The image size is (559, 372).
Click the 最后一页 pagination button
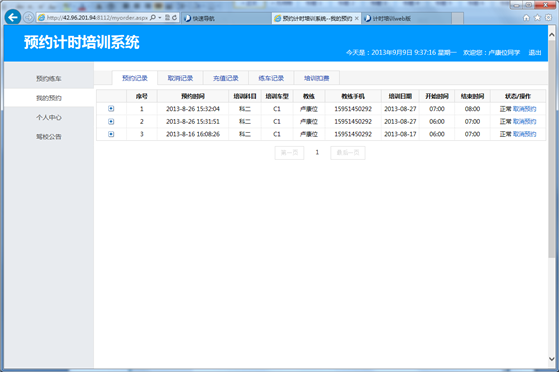point(348,153)
